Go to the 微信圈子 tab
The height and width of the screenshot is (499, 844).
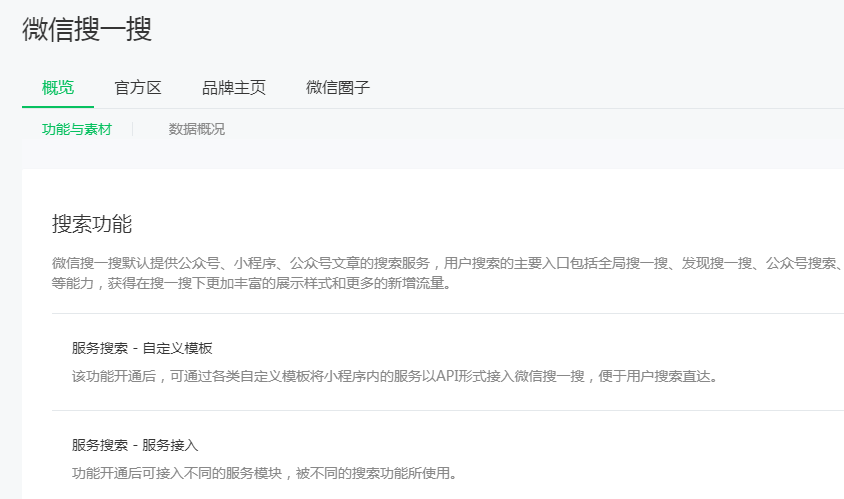[x=338, y=88]
